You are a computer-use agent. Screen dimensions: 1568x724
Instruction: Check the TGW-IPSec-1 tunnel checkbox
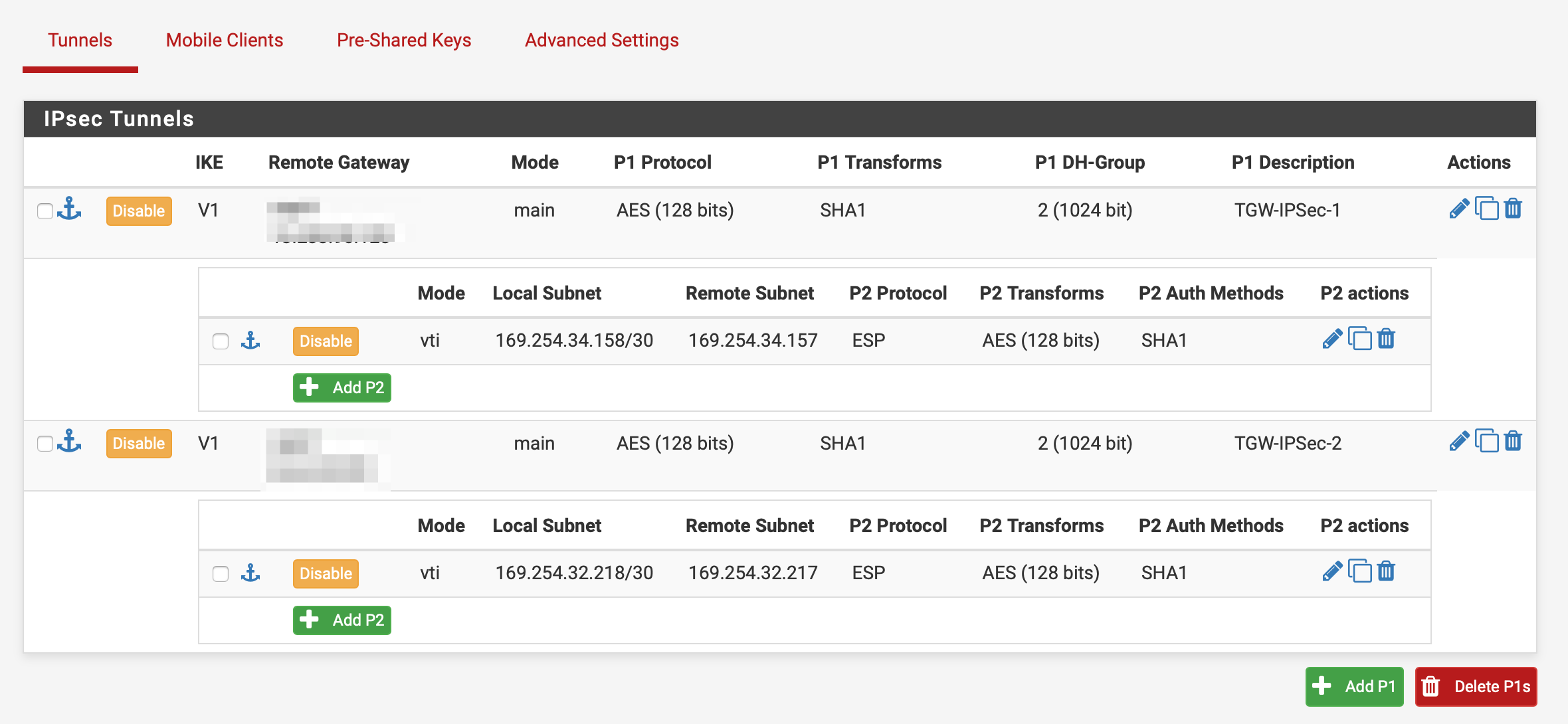pos(45,211)
